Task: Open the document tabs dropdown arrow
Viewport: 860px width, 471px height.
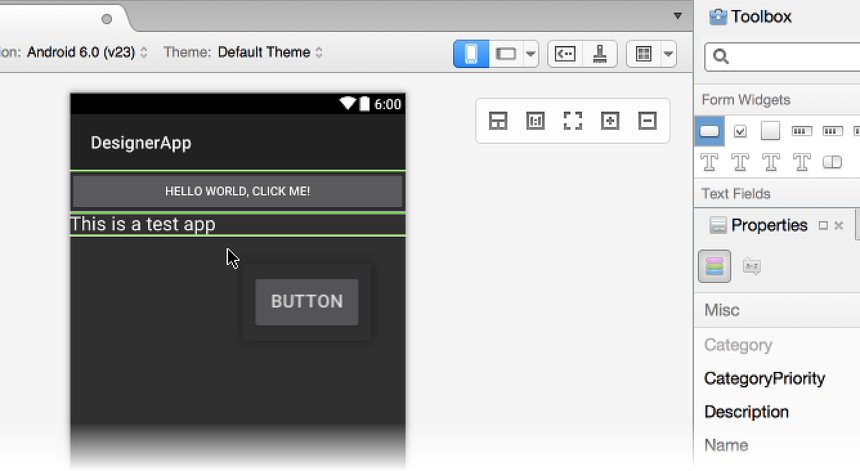Action: 678,16
